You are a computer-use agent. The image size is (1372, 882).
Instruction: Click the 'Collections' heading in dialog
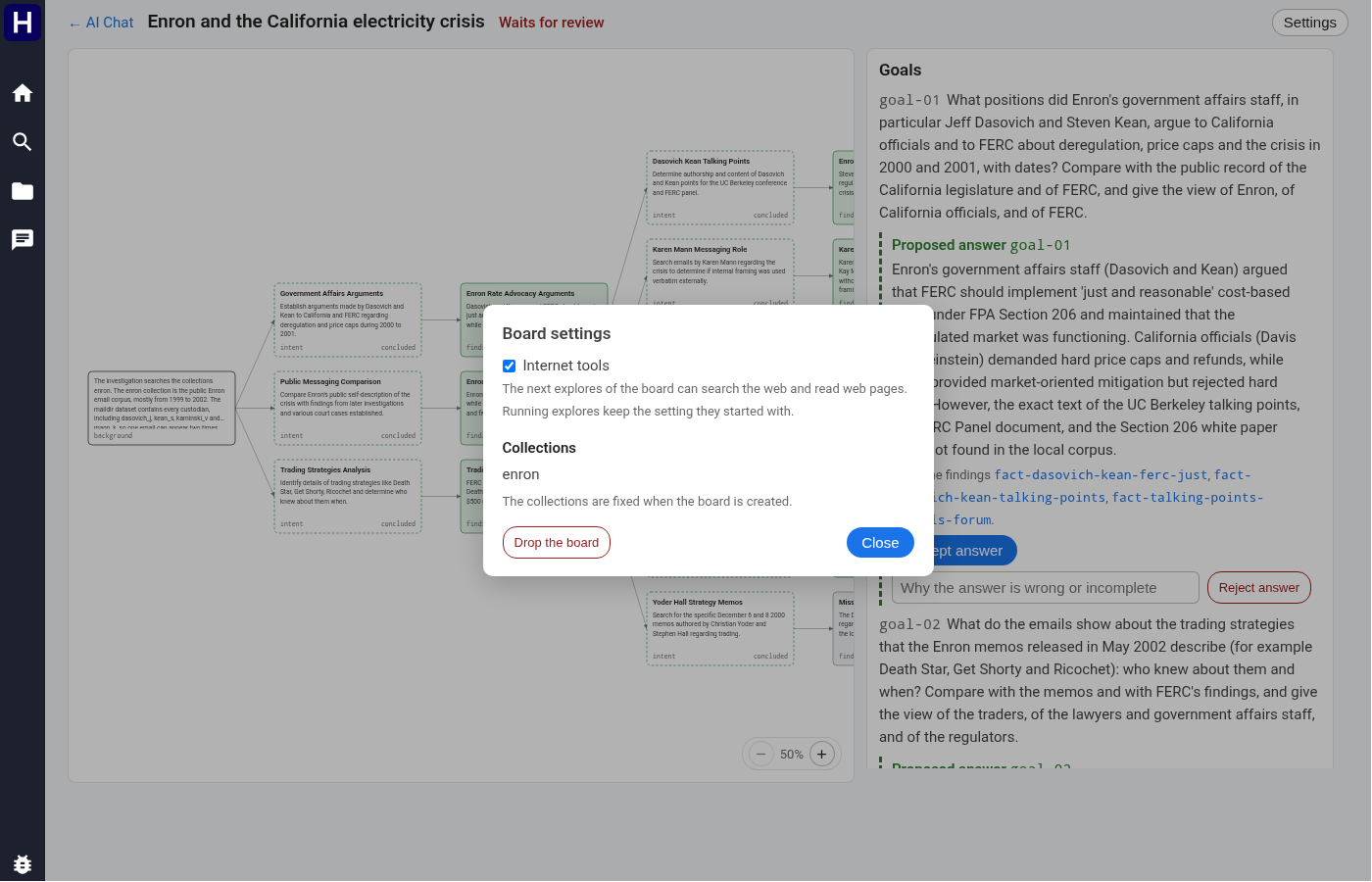[539, 448]
